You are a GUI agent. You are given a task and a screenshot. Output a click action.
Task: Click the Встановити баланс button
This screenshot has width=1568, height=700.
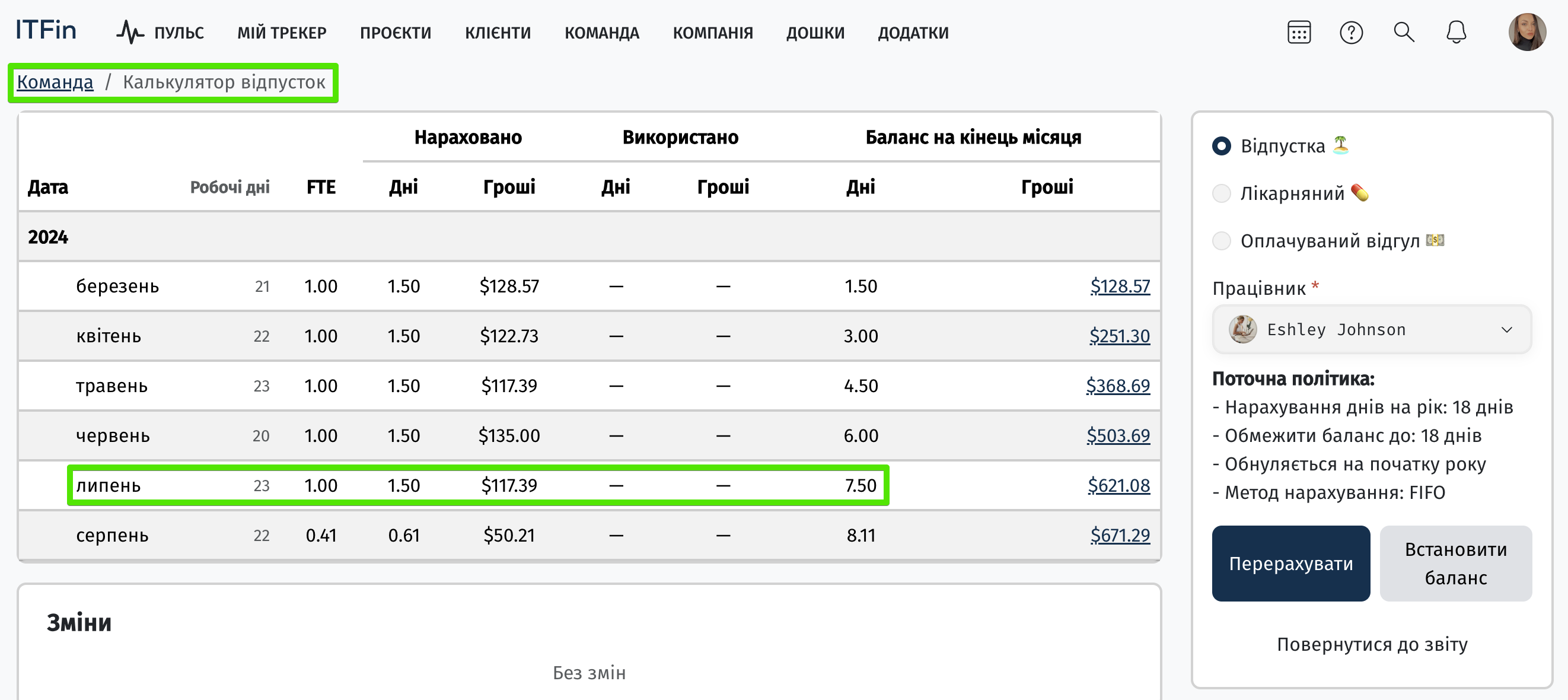pyautogui.click(x=1455, y=564)
